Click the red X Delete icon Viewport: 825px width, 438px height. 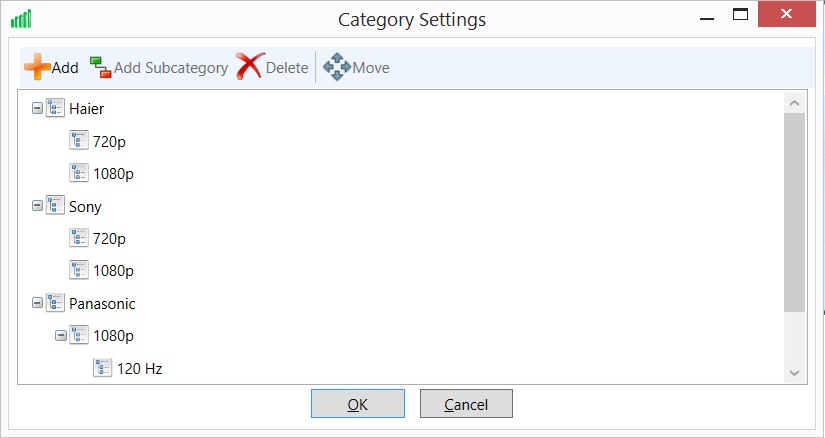pos(249,68)
